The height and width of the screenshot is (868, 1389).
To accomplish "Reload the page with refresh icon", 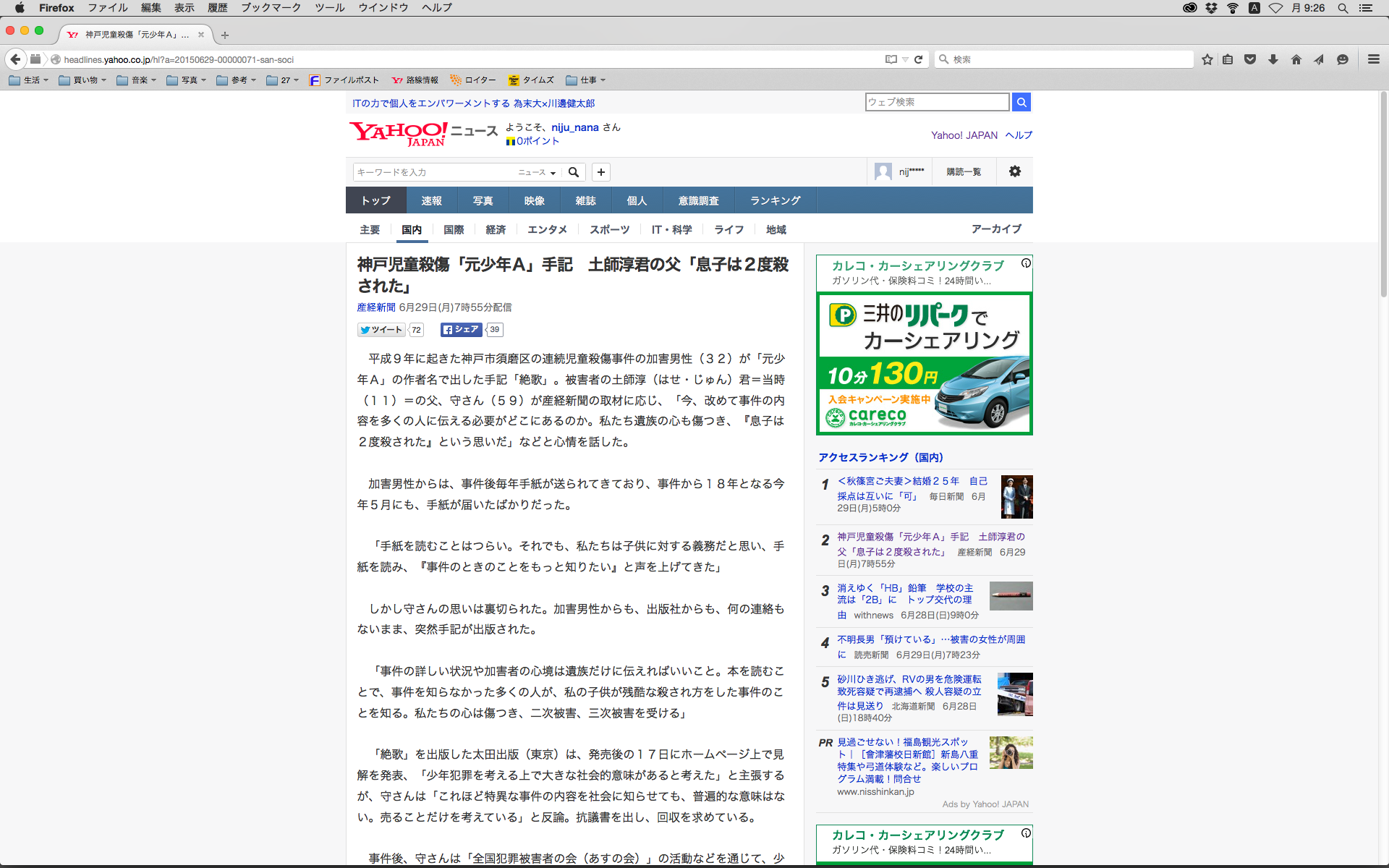I will point(918,59).
